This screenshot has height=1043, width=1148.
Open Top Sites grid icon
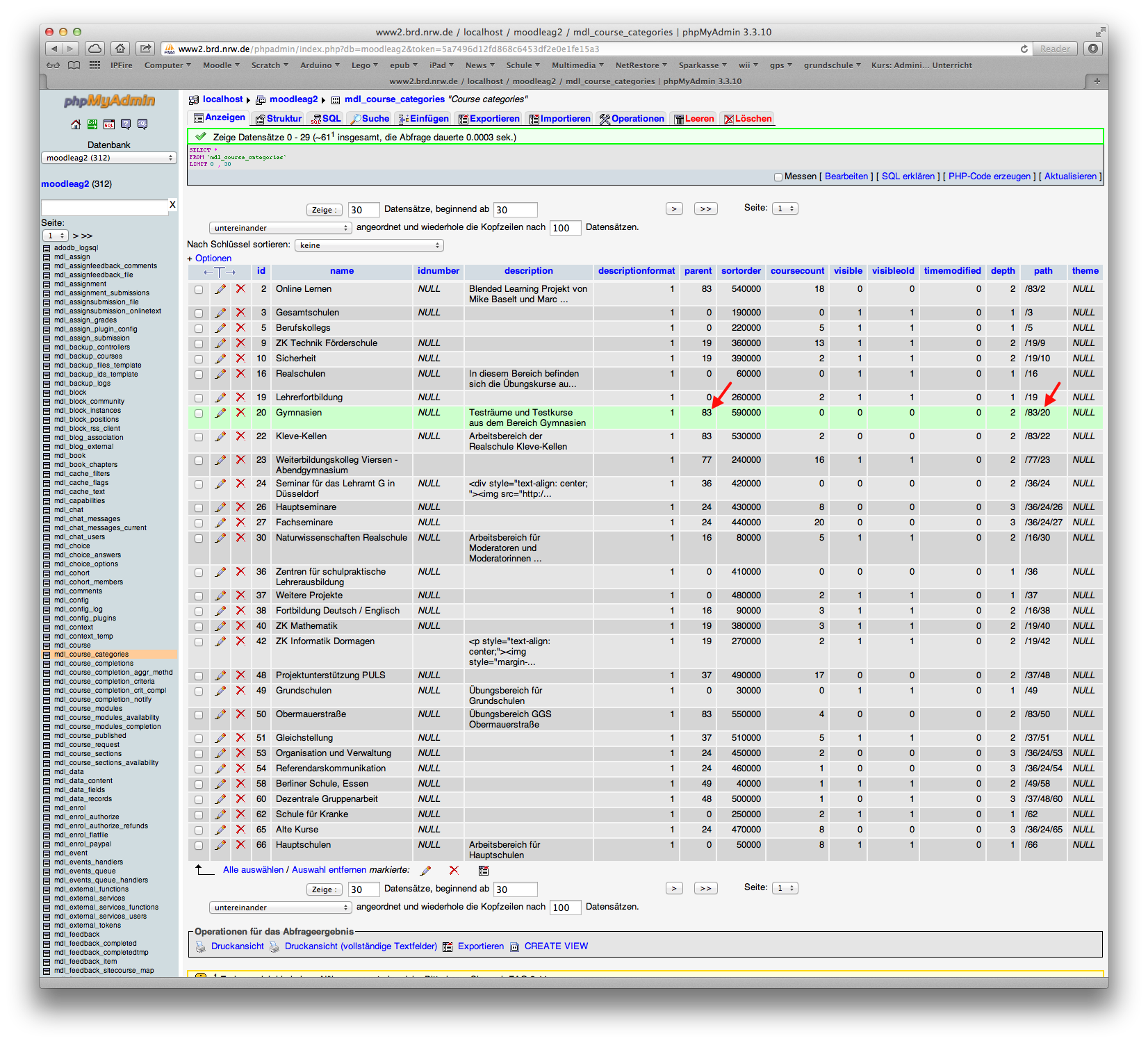[95, 65]
